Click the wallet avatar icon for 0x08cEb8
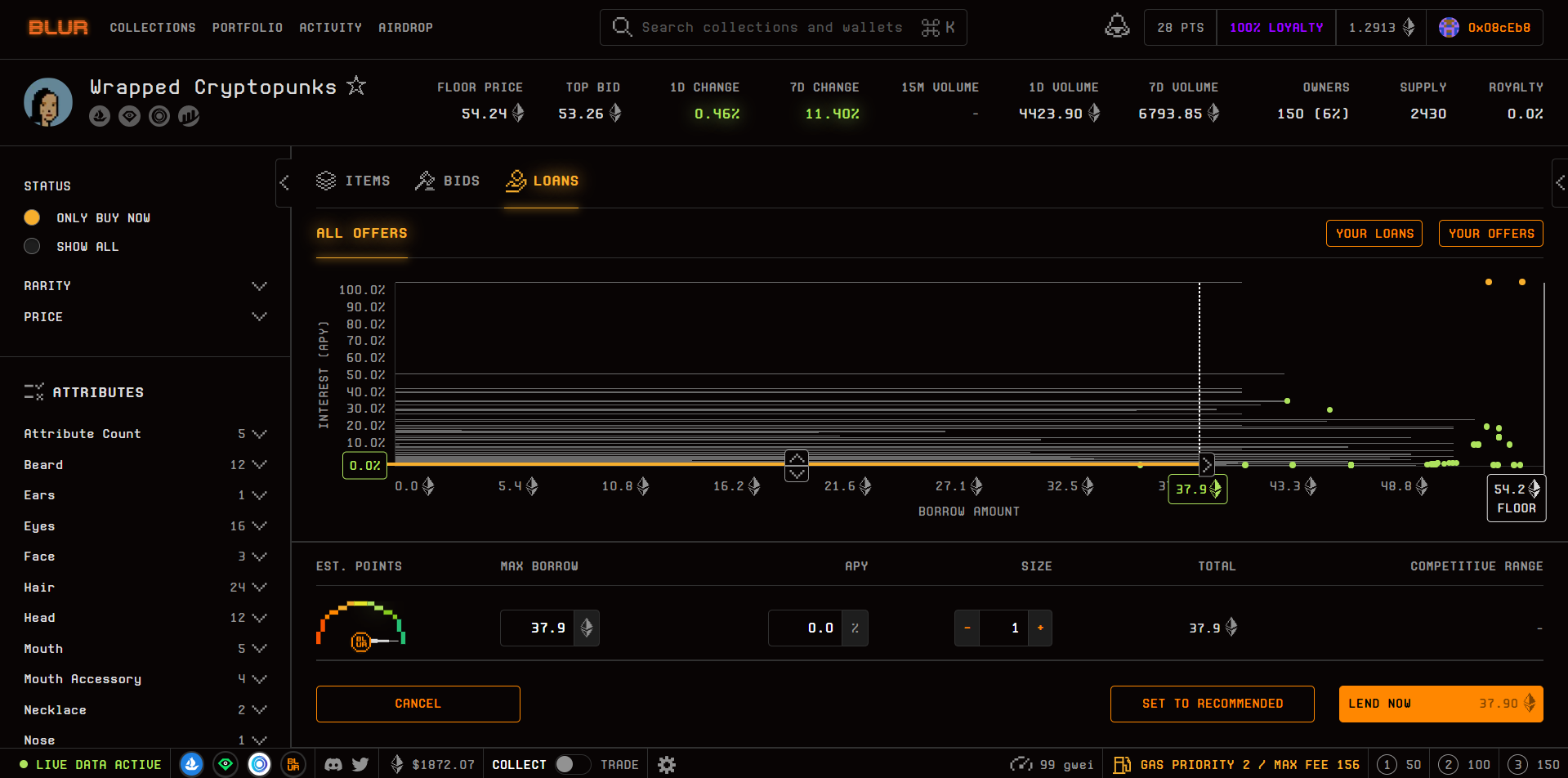Viewport: 1568px width, 778px height. 1449,28
